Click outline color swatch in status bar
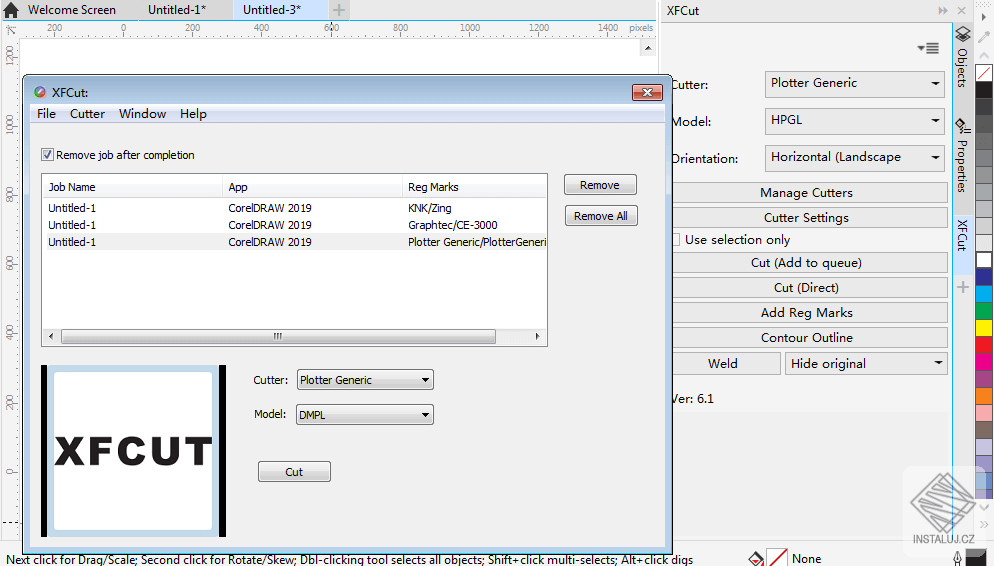Viewport: 994px width, 566px height. pos(976,559)
